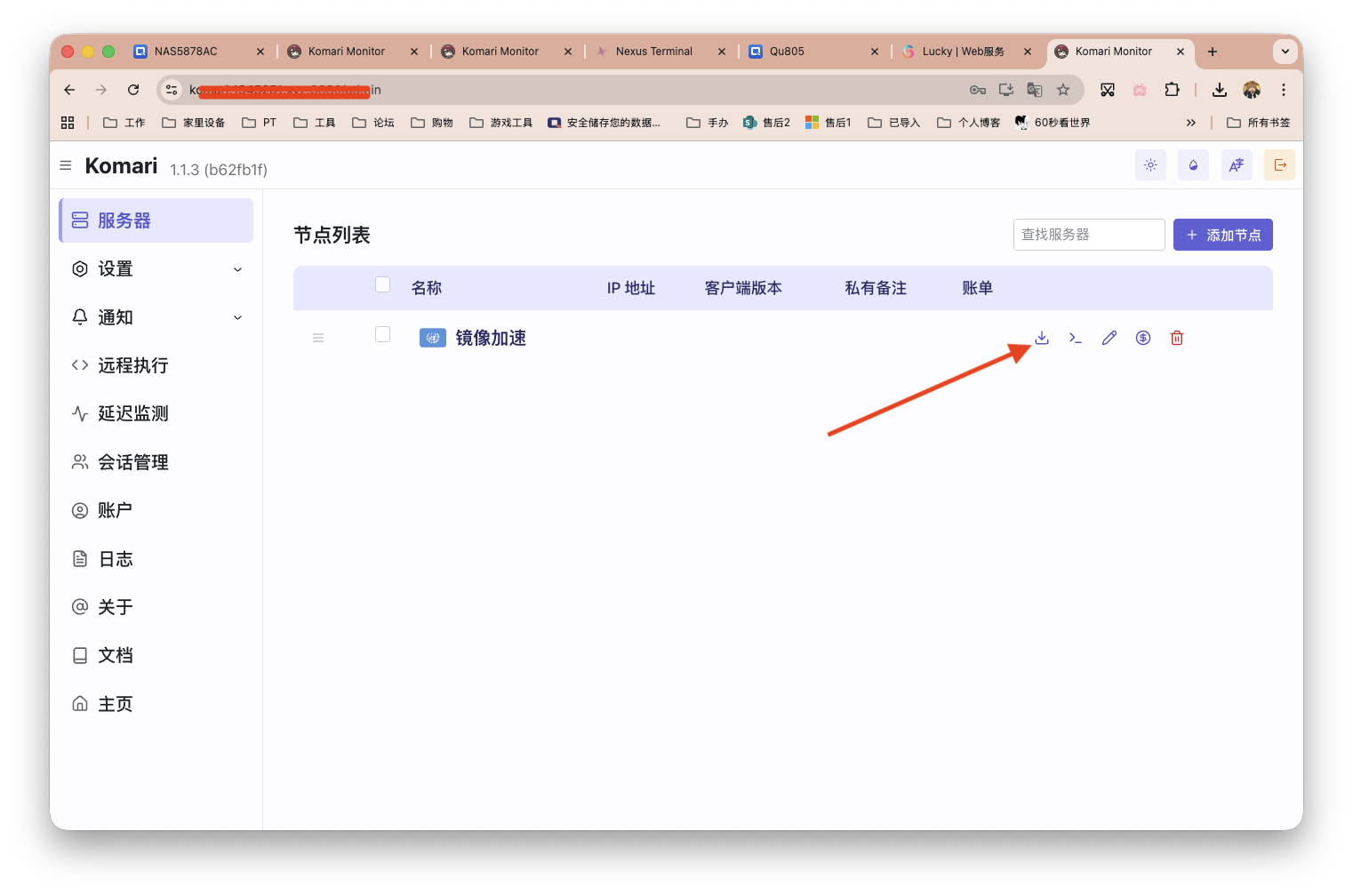Viewport: 1353px width, 896px height.
Task: Click the 添加节点 button
Action: click(1222, 235)
